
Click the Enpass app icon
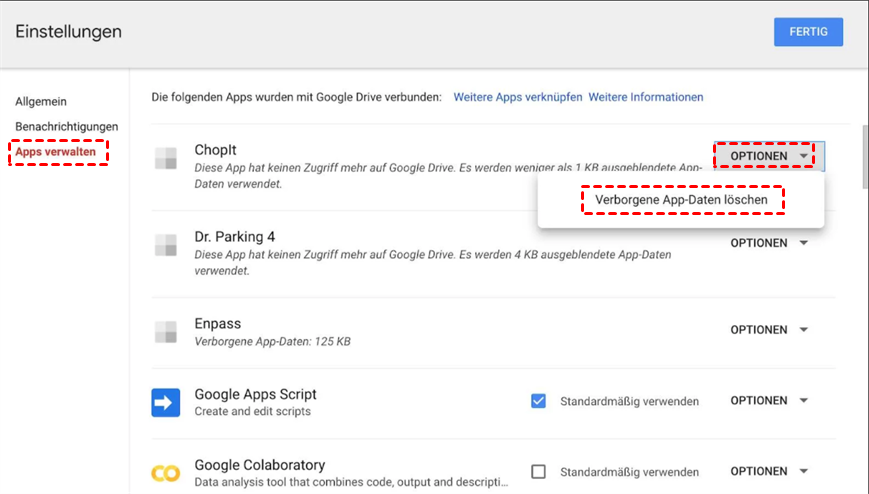[x=165, y=332]
